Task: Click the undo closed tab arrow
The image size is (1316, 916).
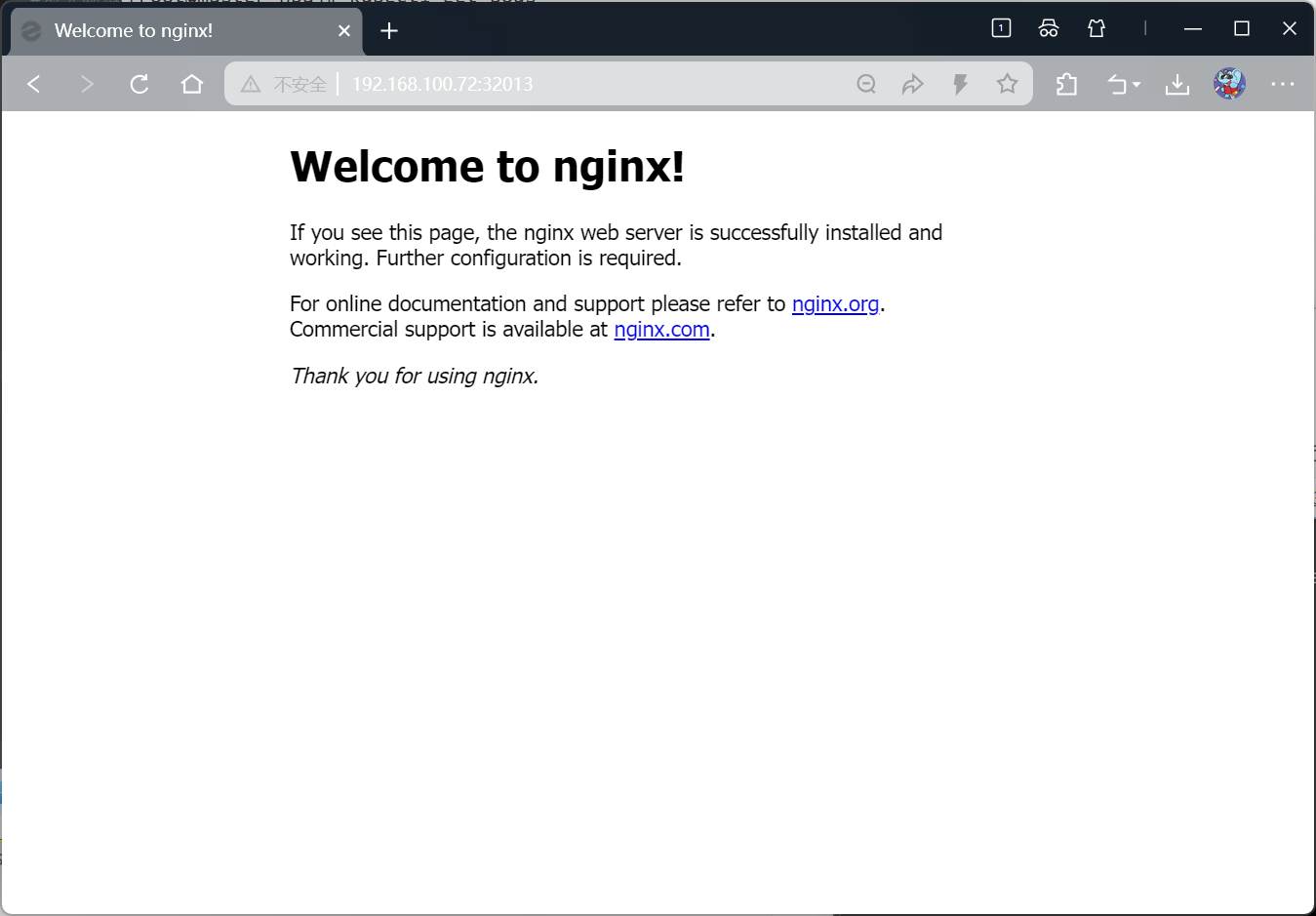Action: tap(1117, 85)
